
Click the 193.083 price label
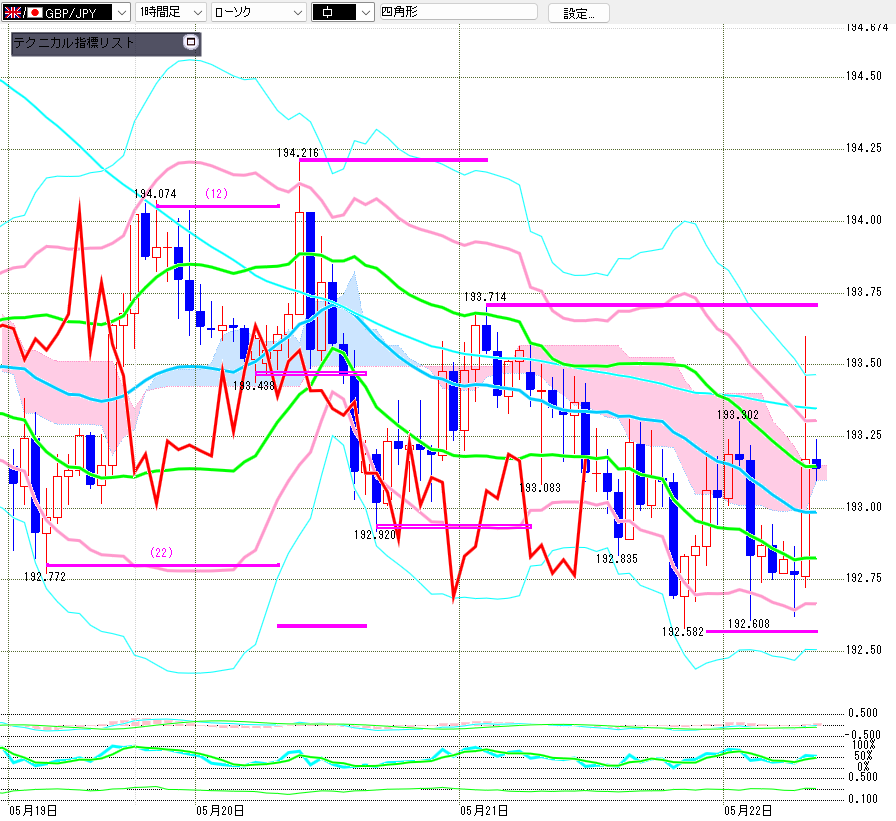point(540,487)
